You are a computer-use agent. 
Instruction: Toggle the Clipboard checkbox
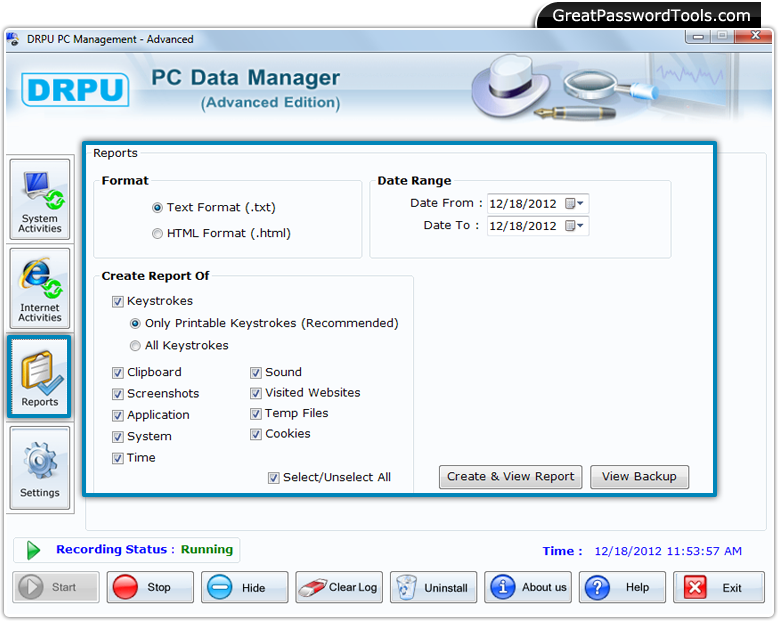[118, 373]
